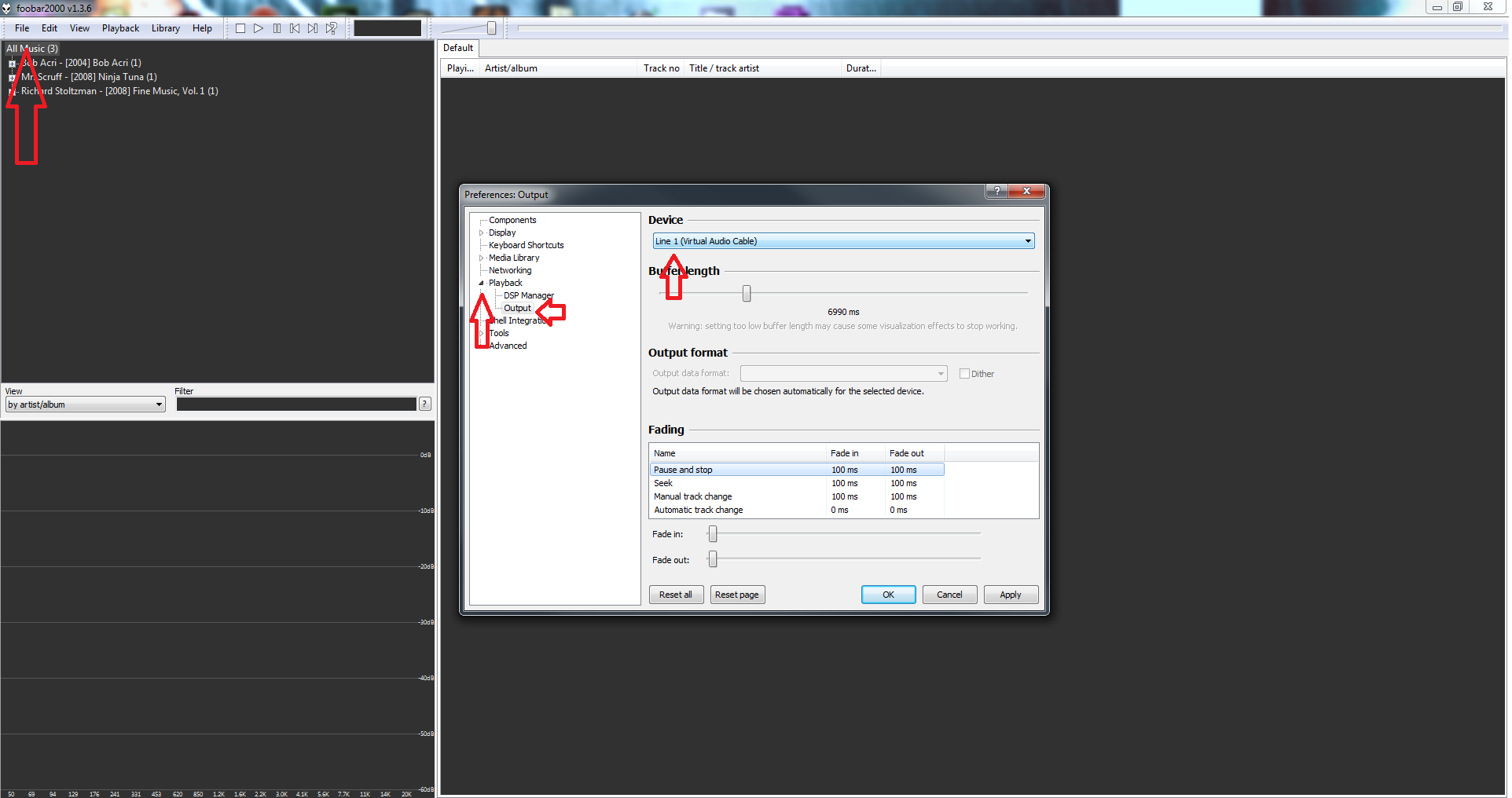Adjust the Buffer length slider handle
Image resolution: width=1512 pixels, height=798 pixels.
tap(747, 294)
